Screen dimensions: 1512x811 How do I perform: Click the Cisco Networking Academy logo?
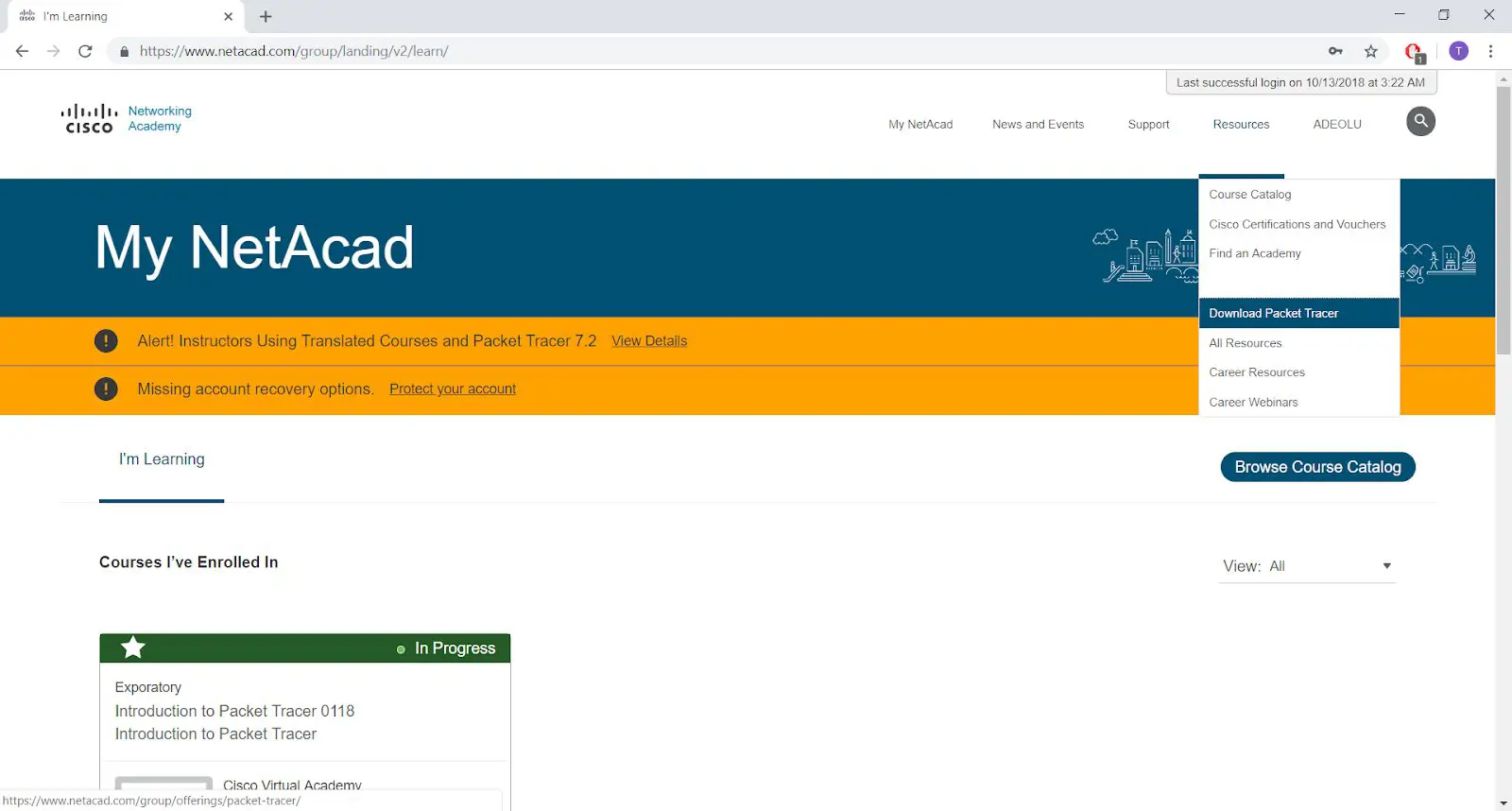click(127, 119)
